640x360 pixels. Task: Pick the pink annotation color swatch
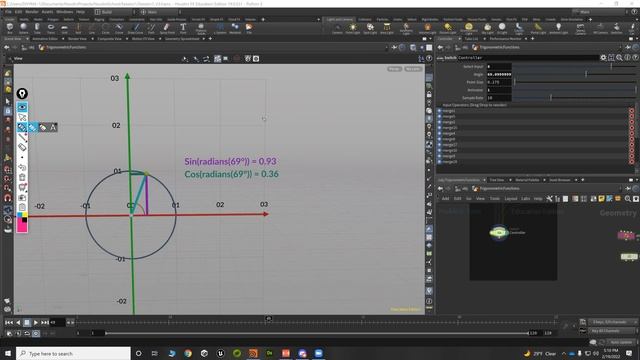[22, 227]
